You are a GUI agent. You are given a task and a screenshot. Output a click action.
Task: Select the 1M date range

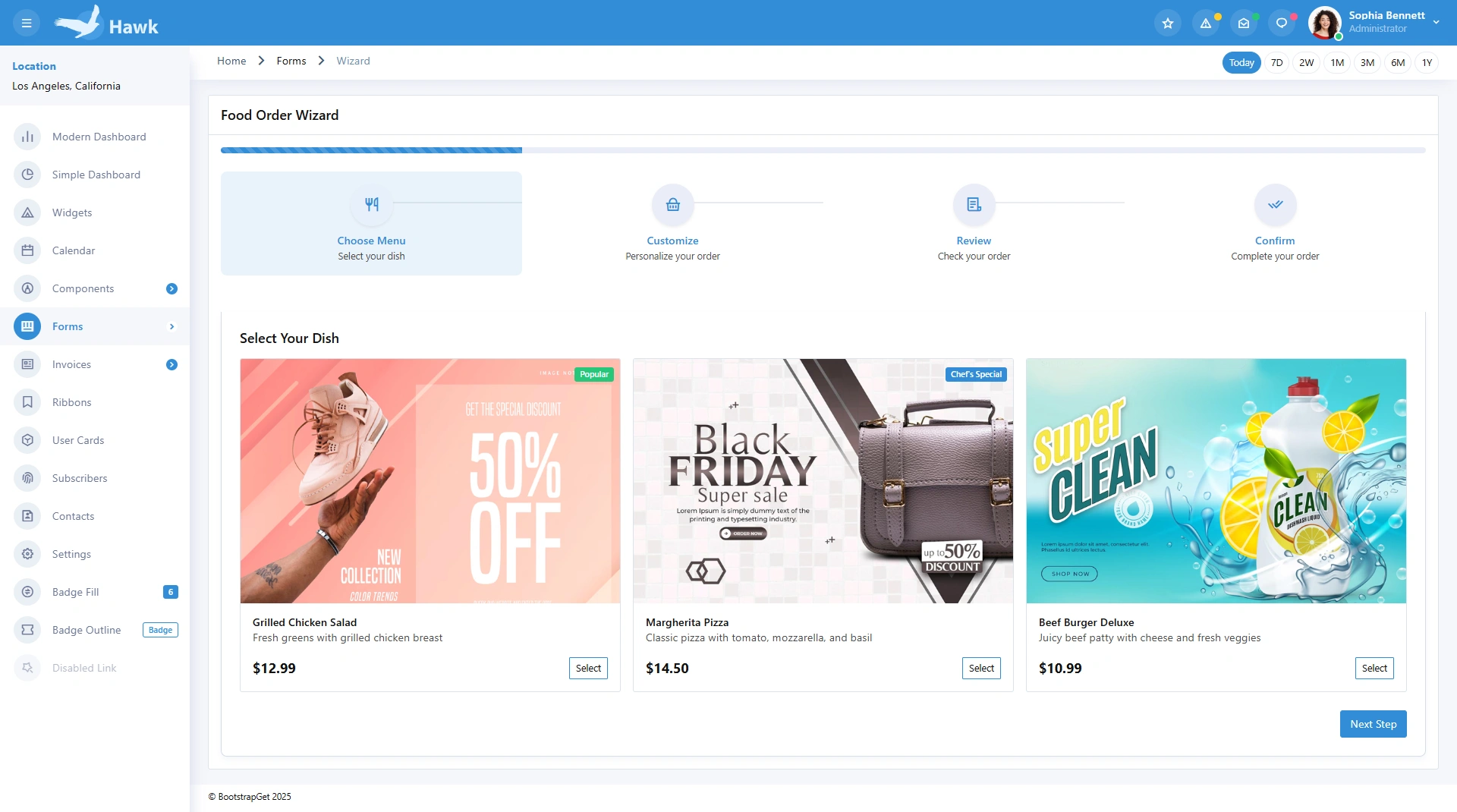(x=1337, y=63)
